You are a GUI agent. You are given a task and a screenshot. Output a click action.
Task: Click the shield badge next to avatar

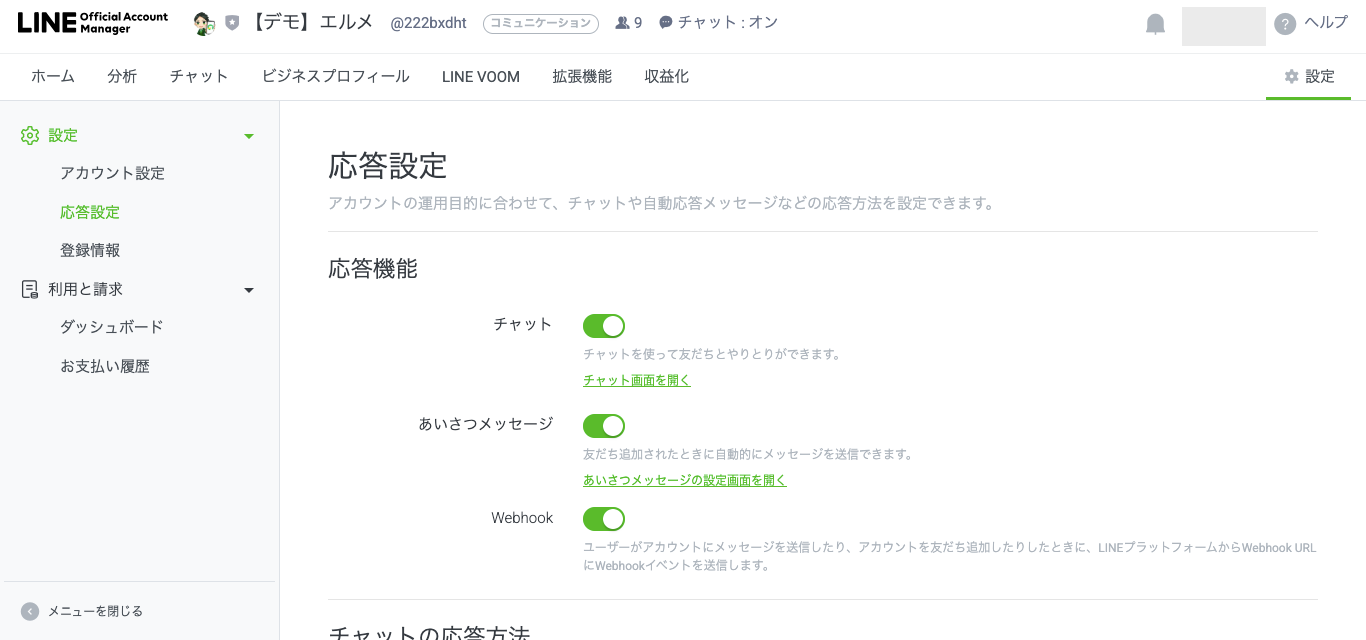pyautogui.click(x=232, y=23)
